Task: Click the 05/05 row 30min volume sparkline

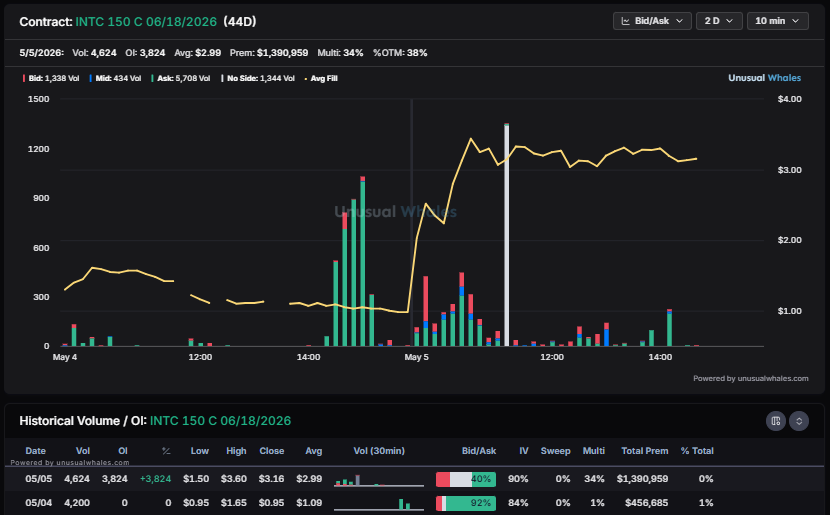Action: coord(379,480)
